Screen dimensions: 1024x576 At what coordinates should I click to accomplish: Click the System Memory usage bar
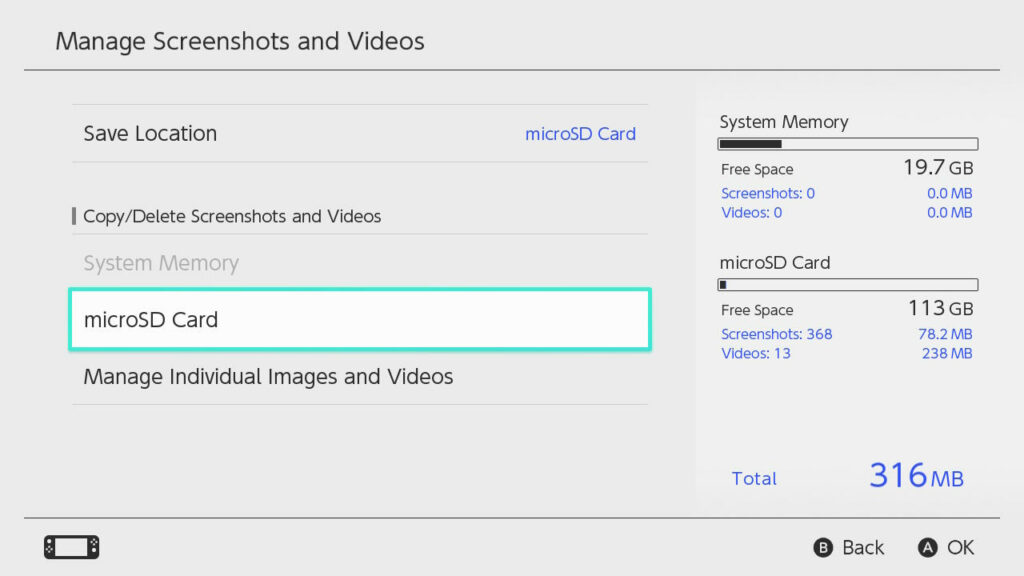click(x=848, y=144)
